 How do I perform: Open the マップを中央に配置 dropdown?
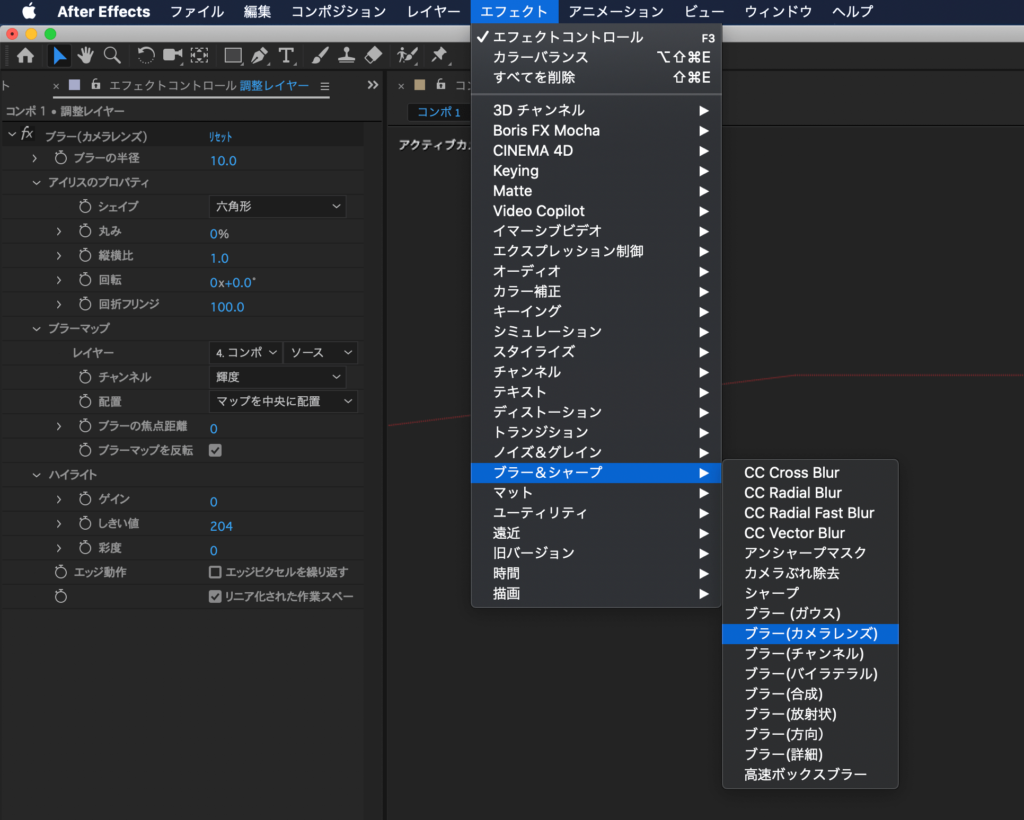(283, 402)
